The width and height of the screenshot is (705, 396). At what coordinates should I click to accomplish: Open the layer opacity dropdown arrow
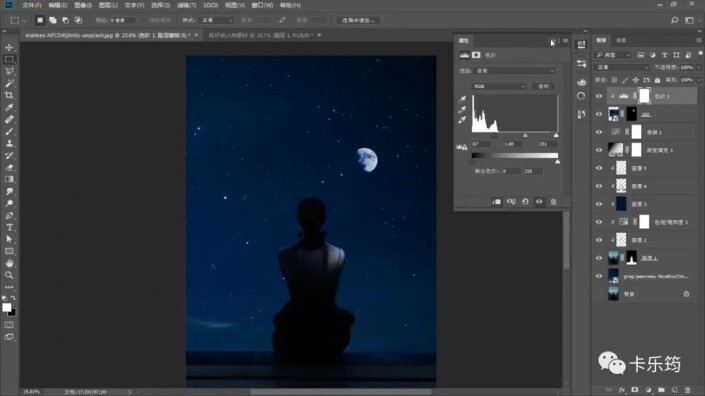tap(699, 67)
